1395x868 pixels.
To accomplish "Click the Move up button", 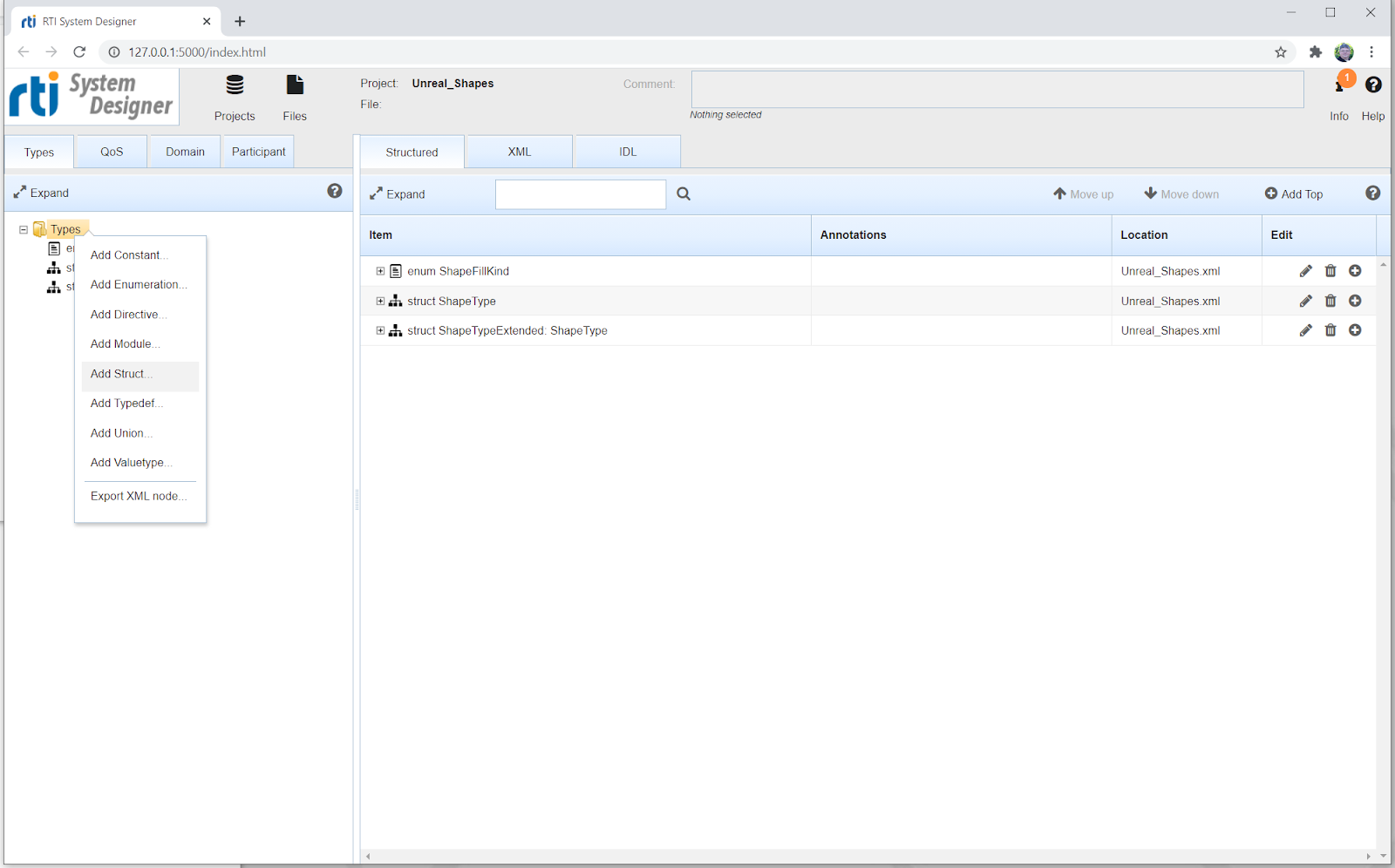I will tap(1084, 193).
